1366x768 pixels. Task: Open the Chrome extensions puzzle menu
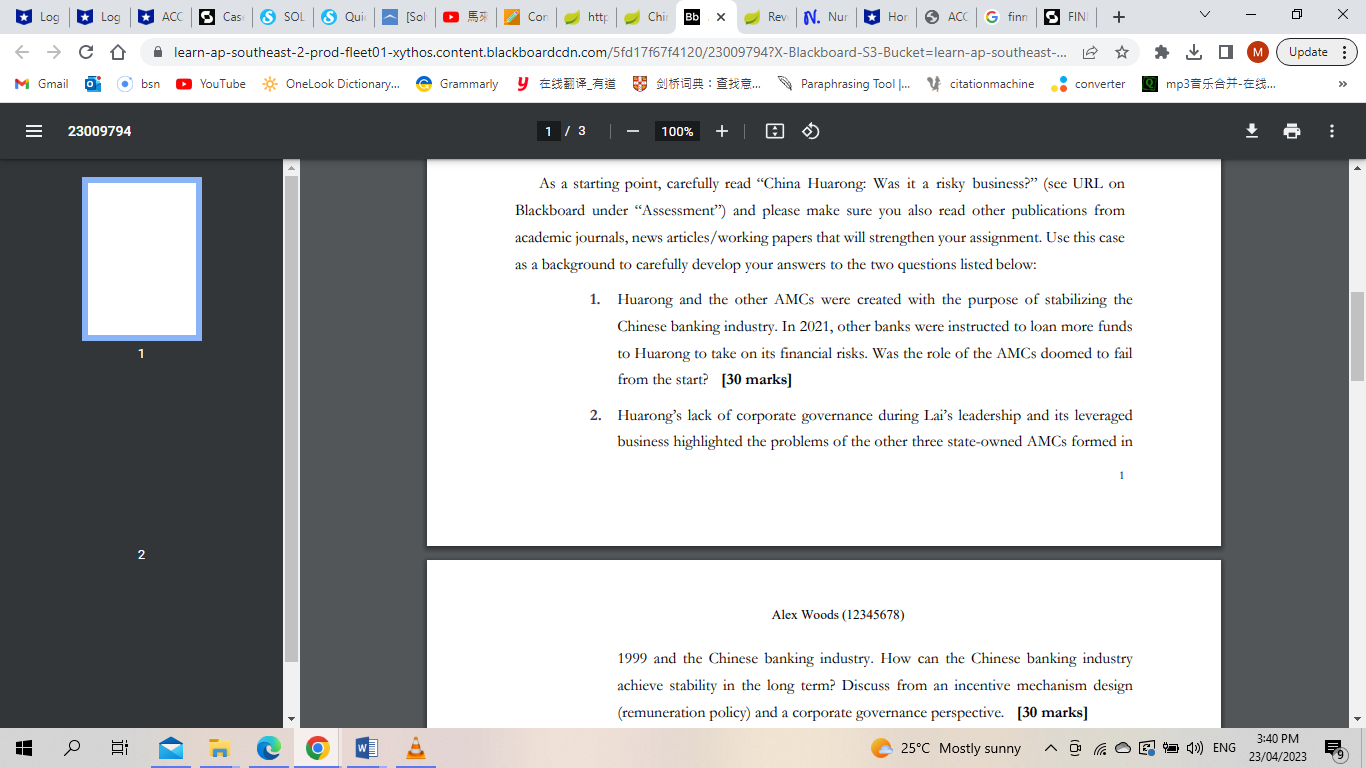click(x=1161, y=52)
